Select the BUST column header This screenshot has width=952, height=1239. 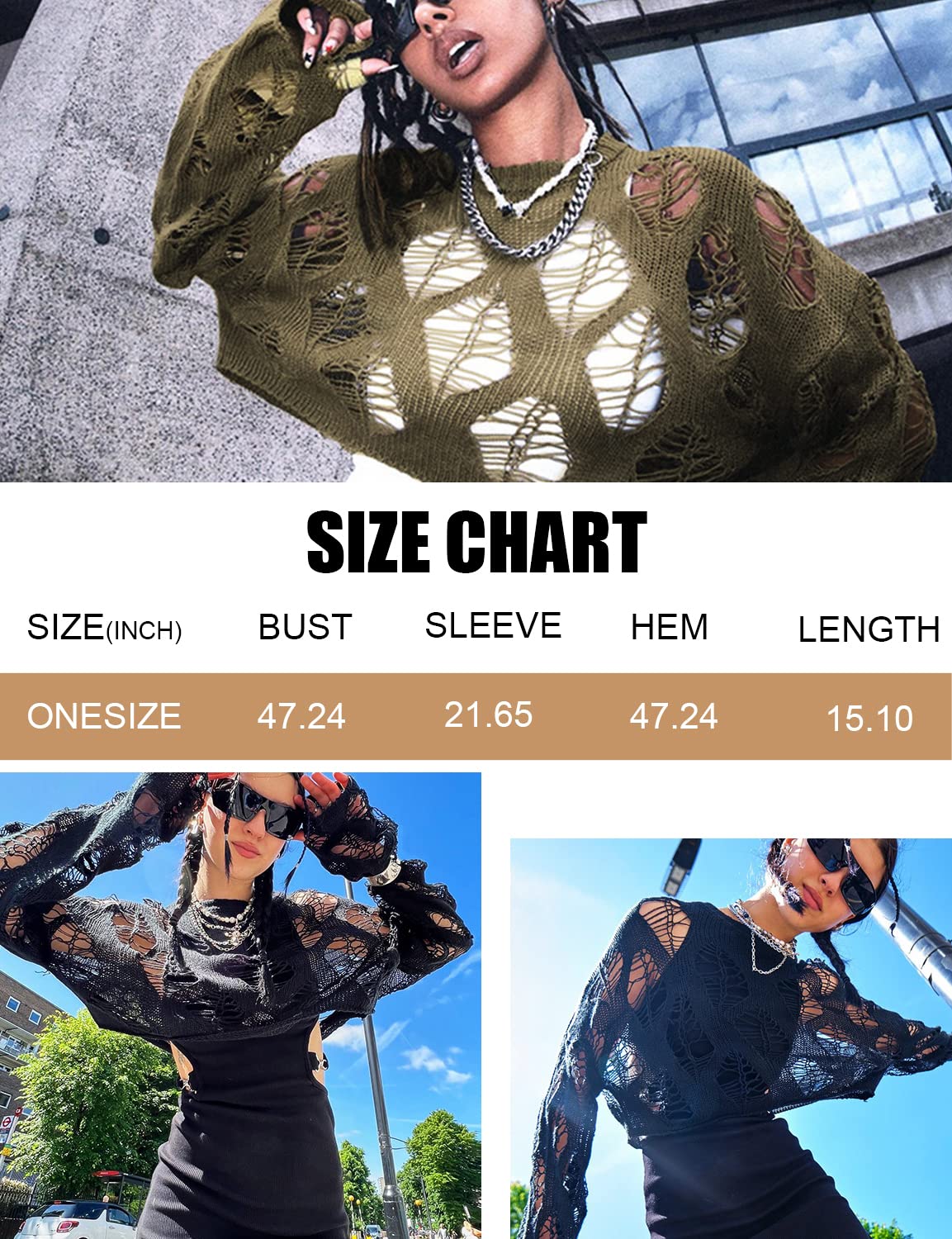[x=305, y=627]
